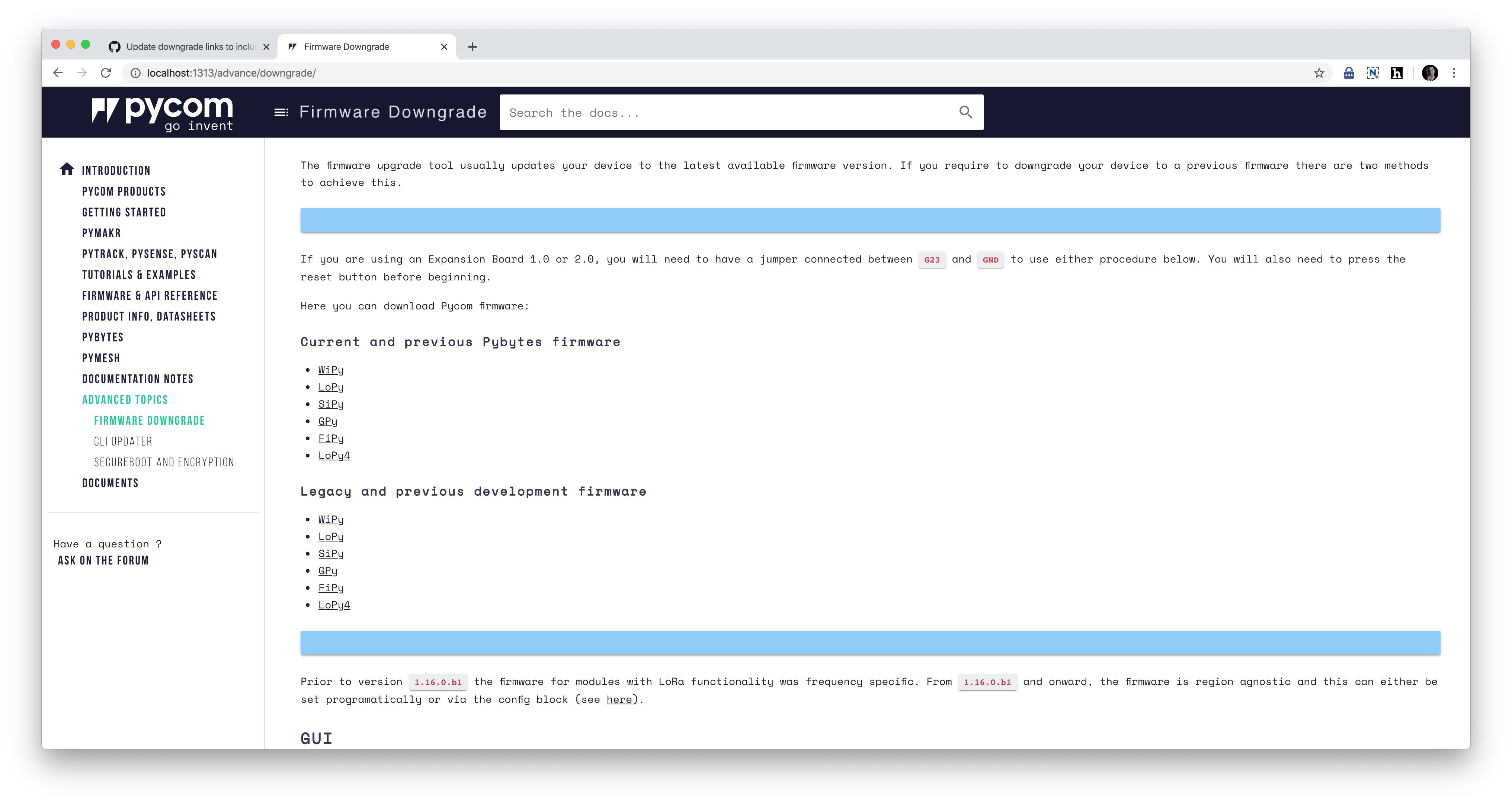Reload the page with refresh icon

[x=106, y=73]
